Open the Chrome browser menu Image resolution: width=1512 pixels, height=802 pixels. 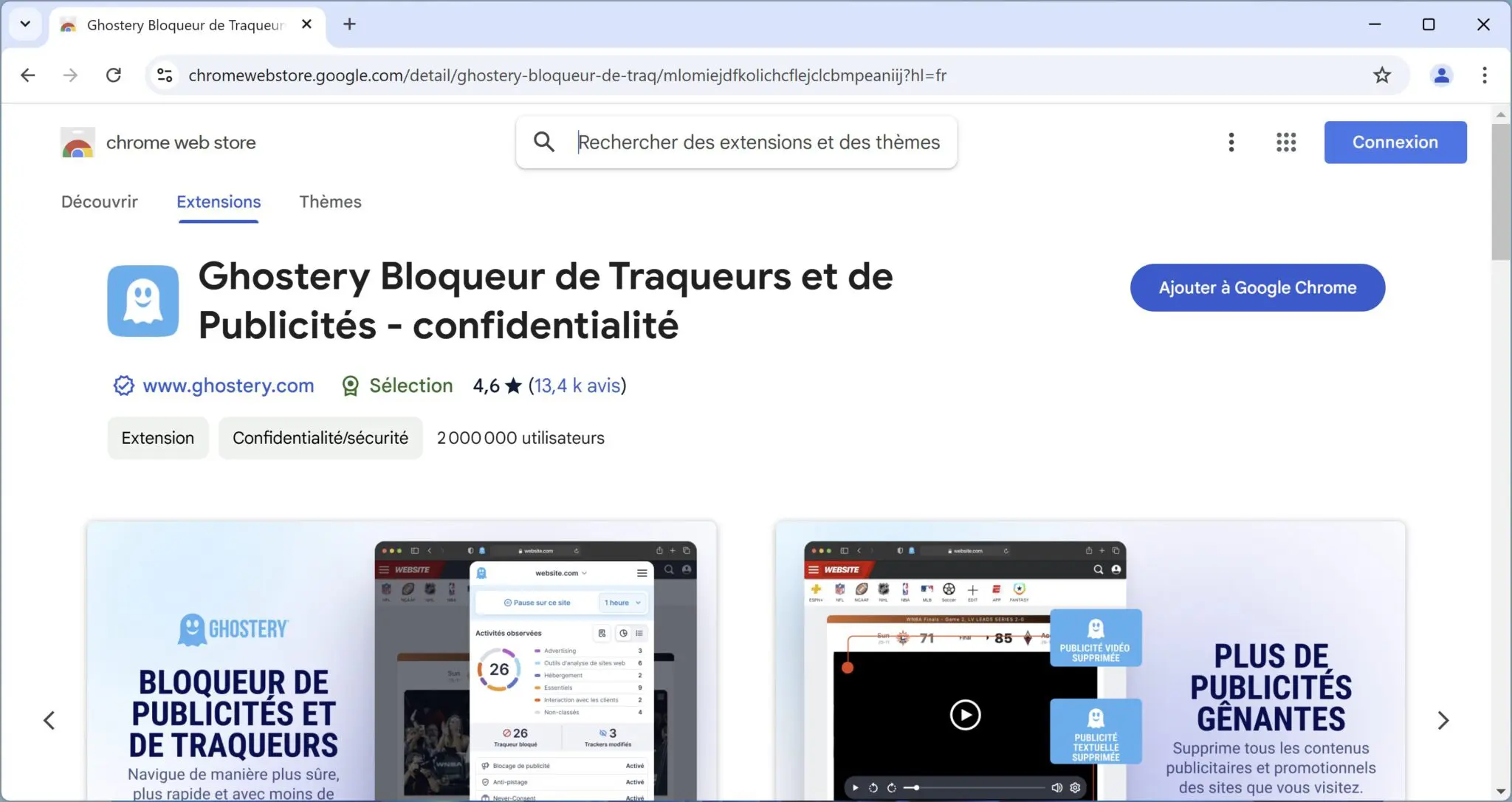click(x=1484, y=75)
